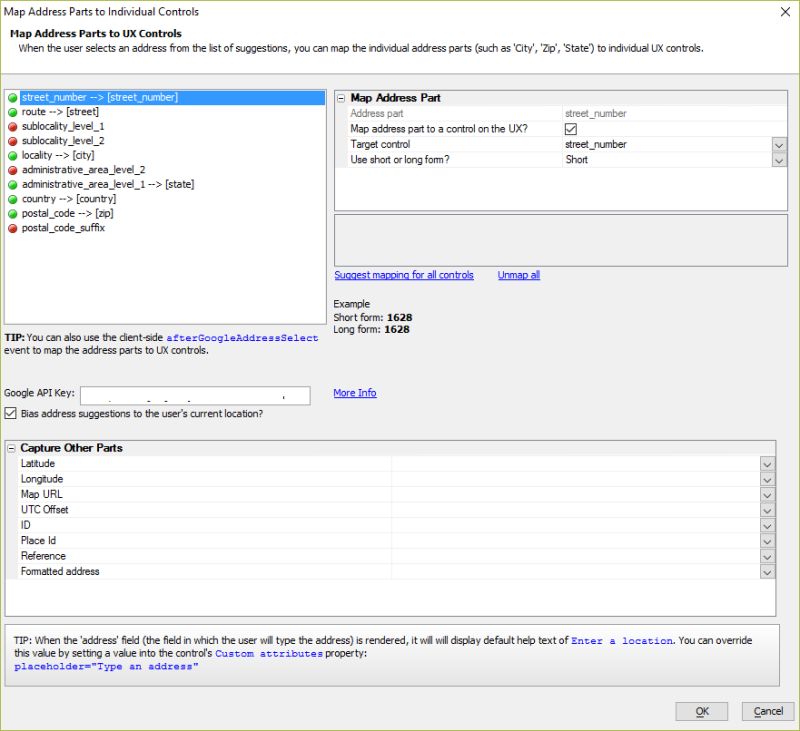Click the green icon beside street_number mapping
The height and width of the screenshot is (731, 800).
pyautogui.click(x=13, y=97)
